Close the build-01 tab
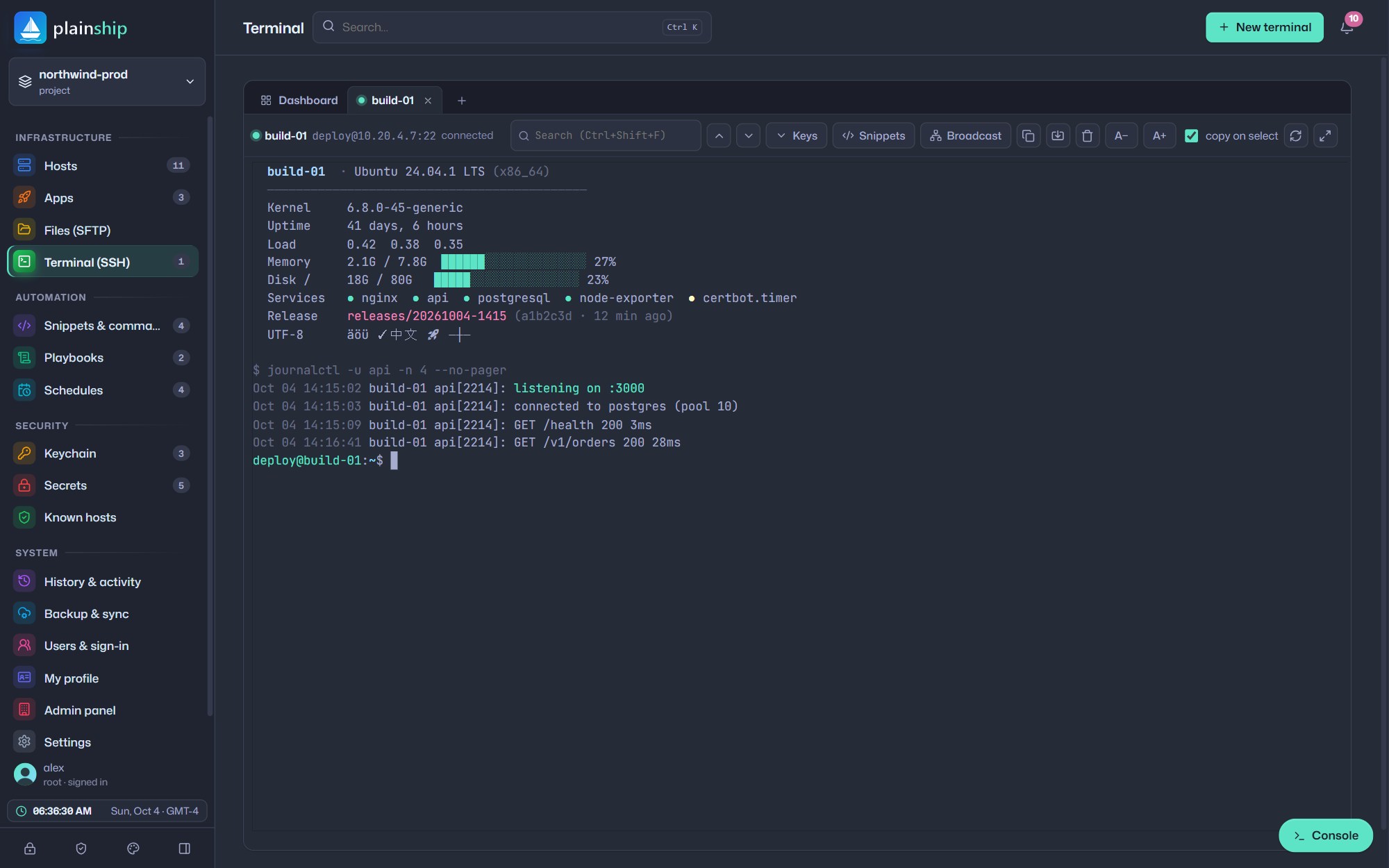Viewport: 1389px width, 868px height. point(428,101)
